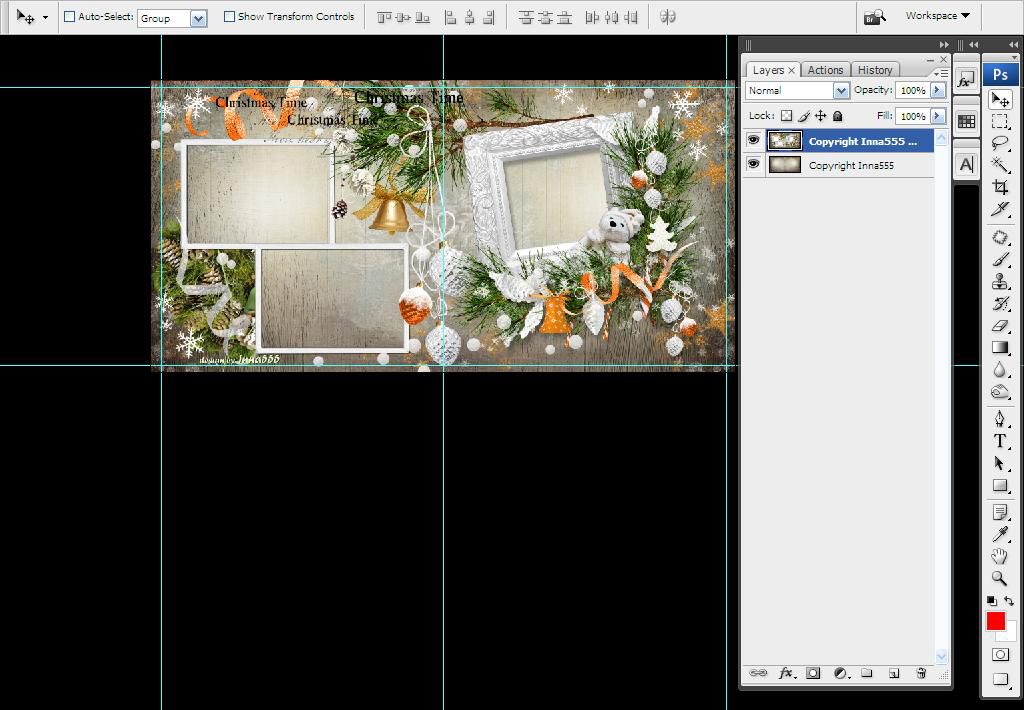Click the link layers button
This screenshot has width=1024, height=710.
coord(758,673)
